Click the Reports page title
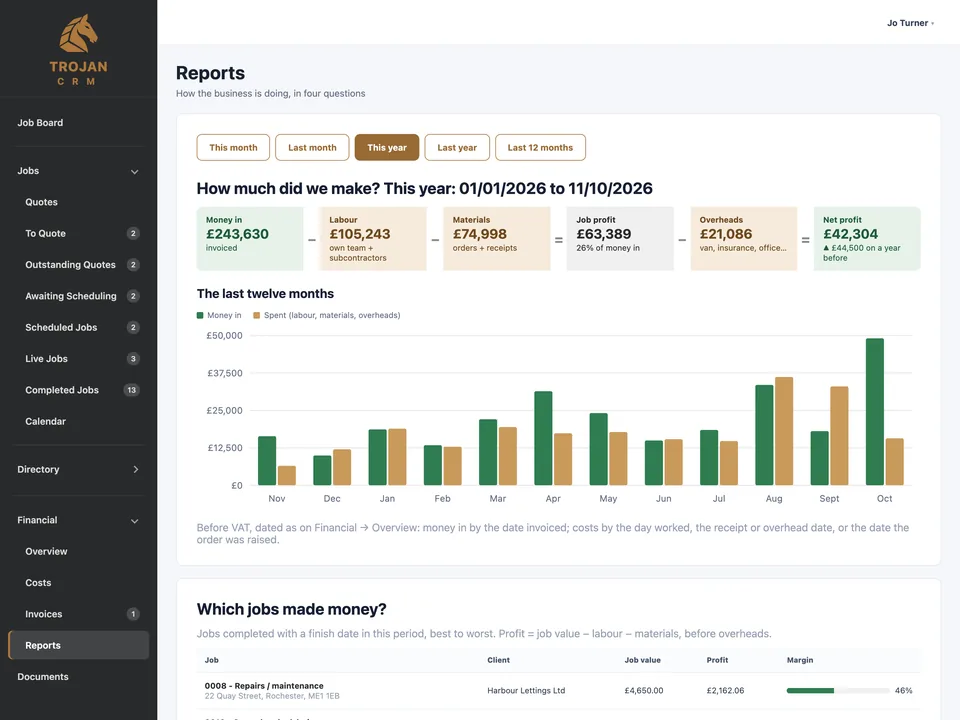This screenshot has height=720, width=960. [210, 73]
